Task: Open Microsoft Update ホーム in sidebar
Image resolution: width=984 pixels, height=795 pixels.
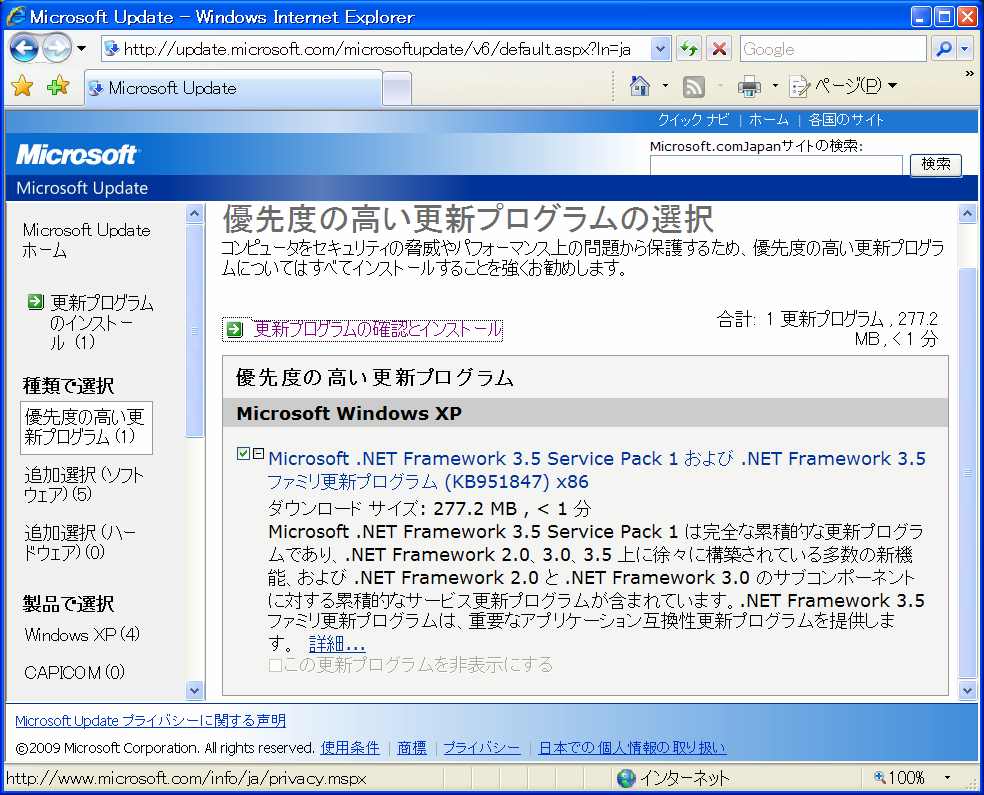Action: click(86, 240)
